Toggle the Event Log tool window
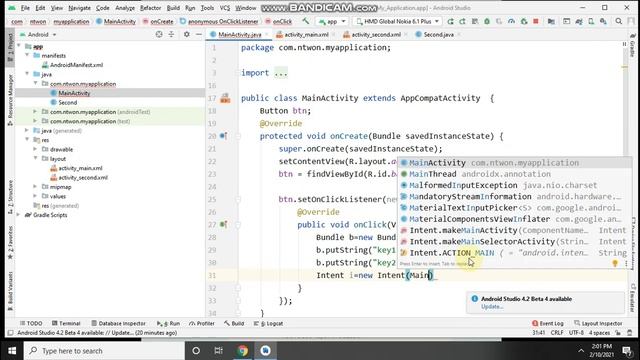 pos(548,323)
